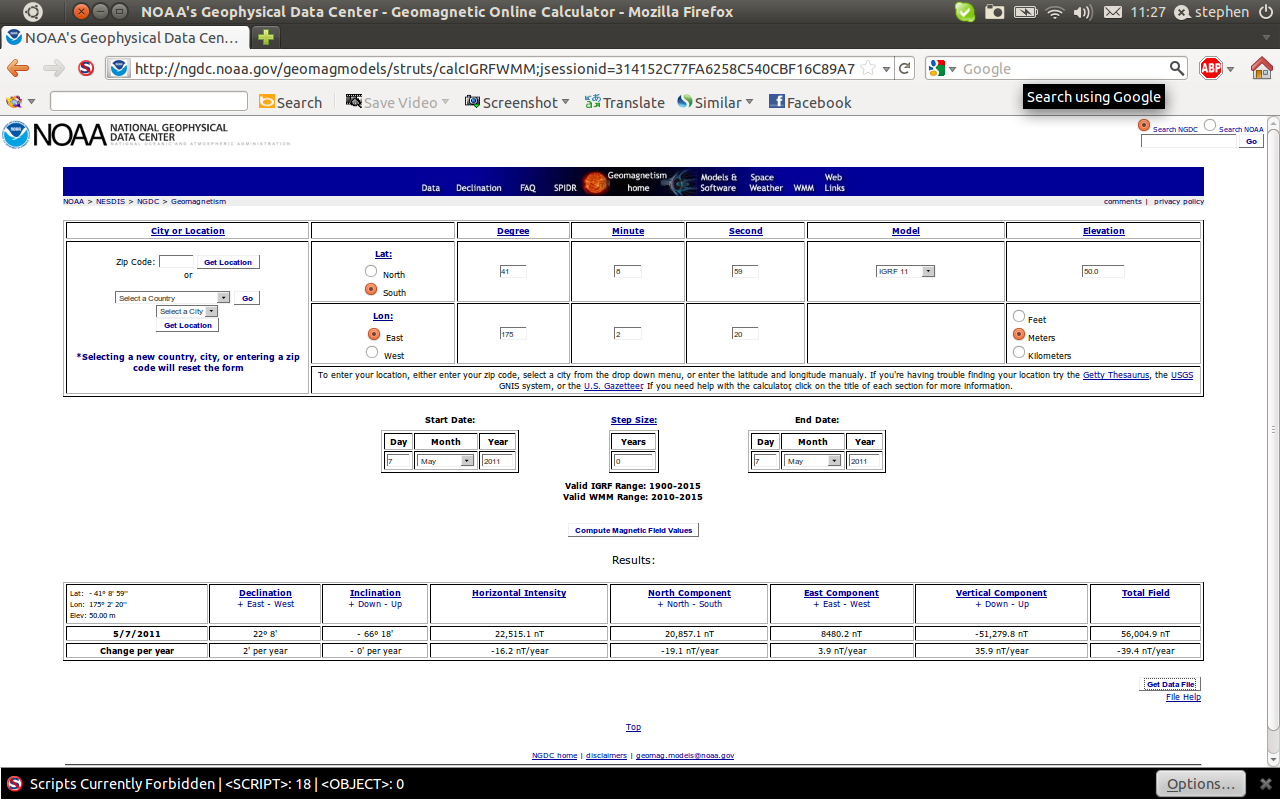Viewport: 1280px width, 800px height.
Task: Click Compute Magnetic Field Values button
Action: [633, 530]
